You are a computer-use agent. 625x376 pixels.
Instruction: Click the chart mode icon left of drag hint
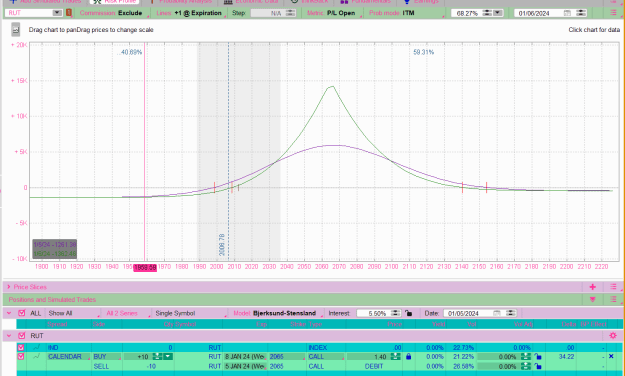pos(16,30)
